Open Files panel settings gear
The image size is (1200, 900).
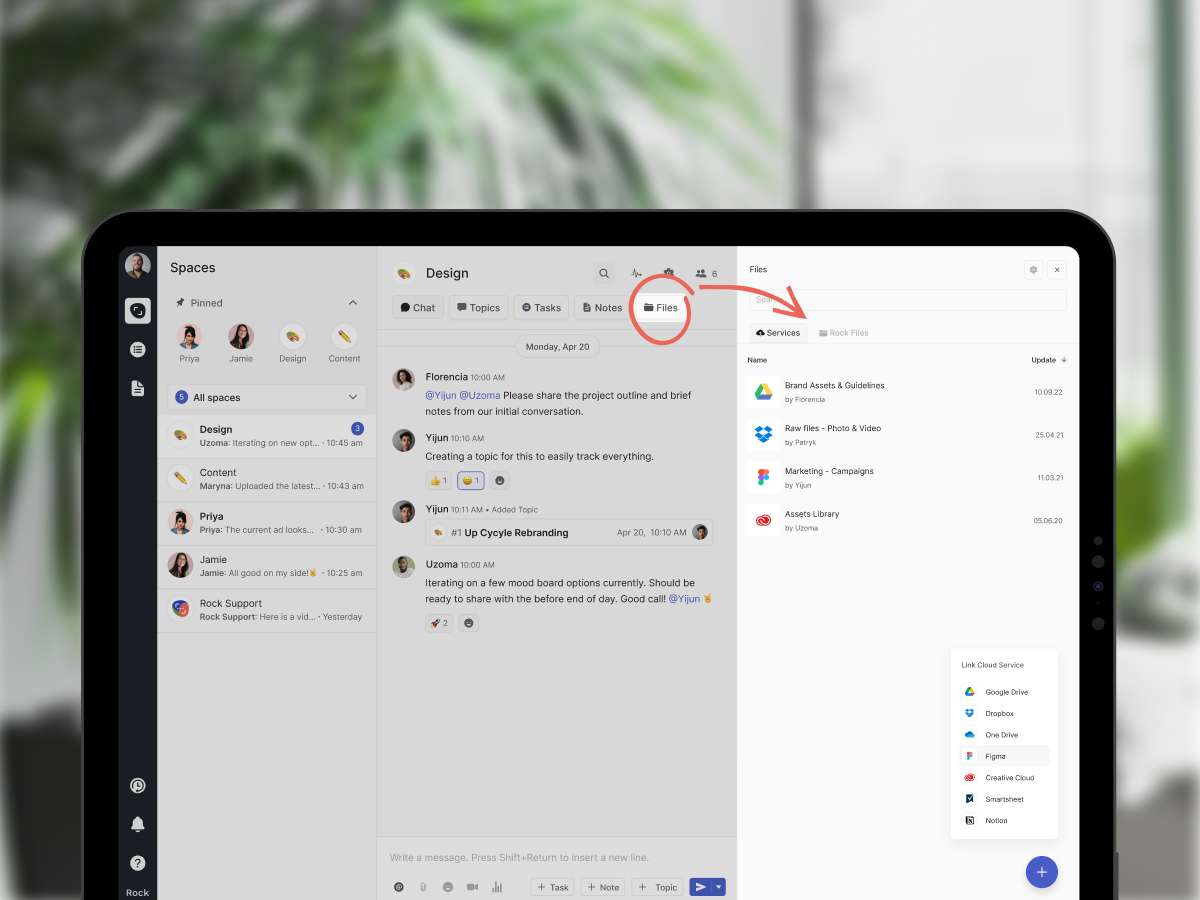[x=1034, y=270]
